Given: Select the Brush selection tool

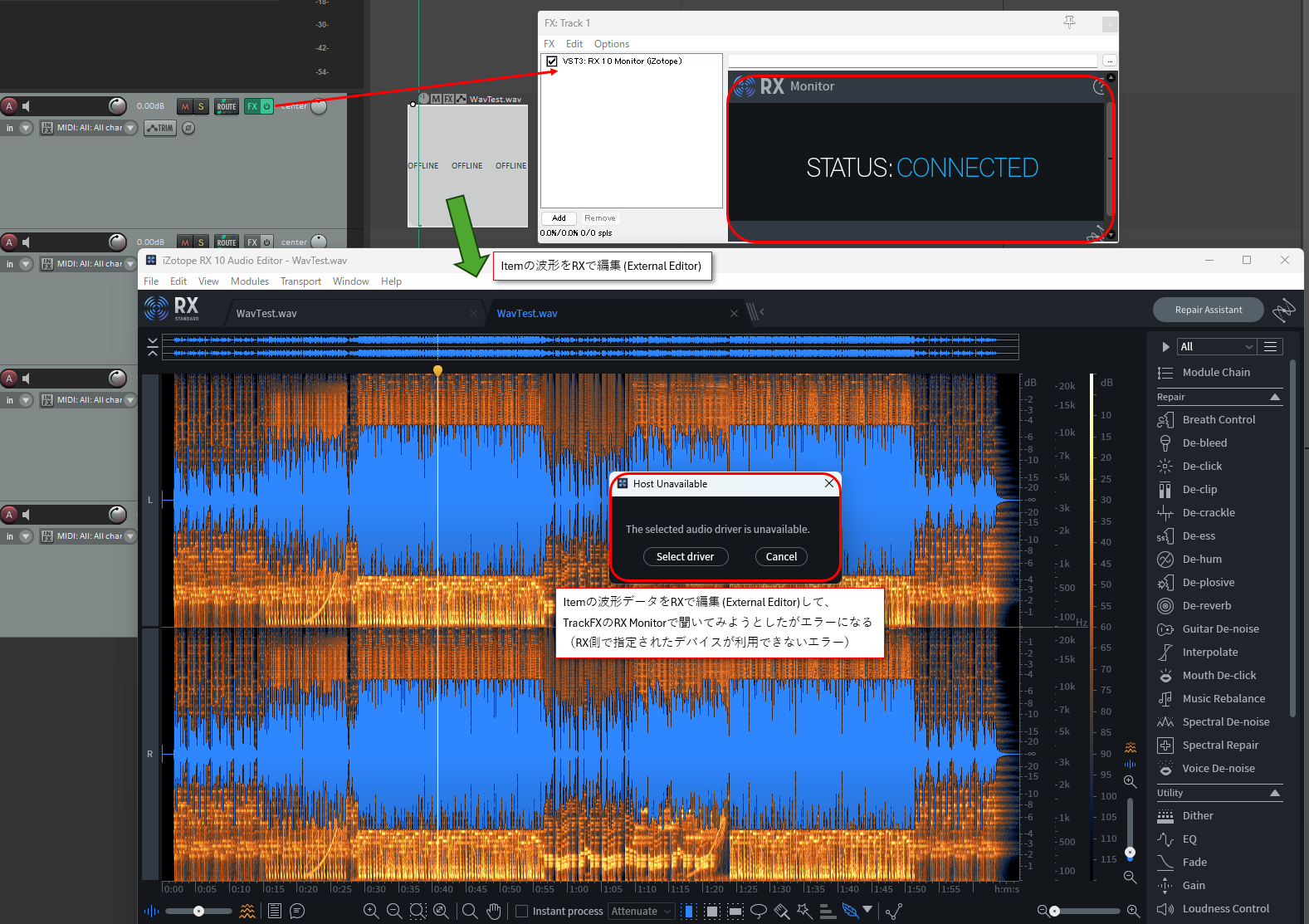Looking at the screenshot, I should 781,911.
